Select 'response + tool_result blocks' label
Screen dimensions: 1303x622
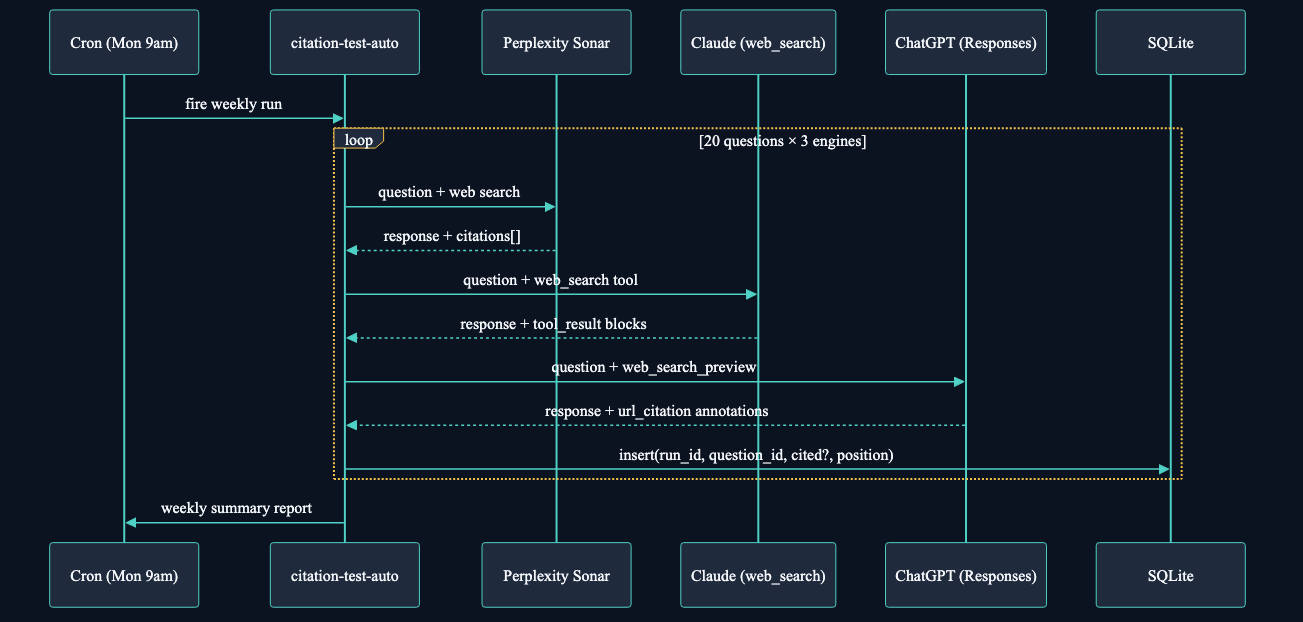[553, 324]
